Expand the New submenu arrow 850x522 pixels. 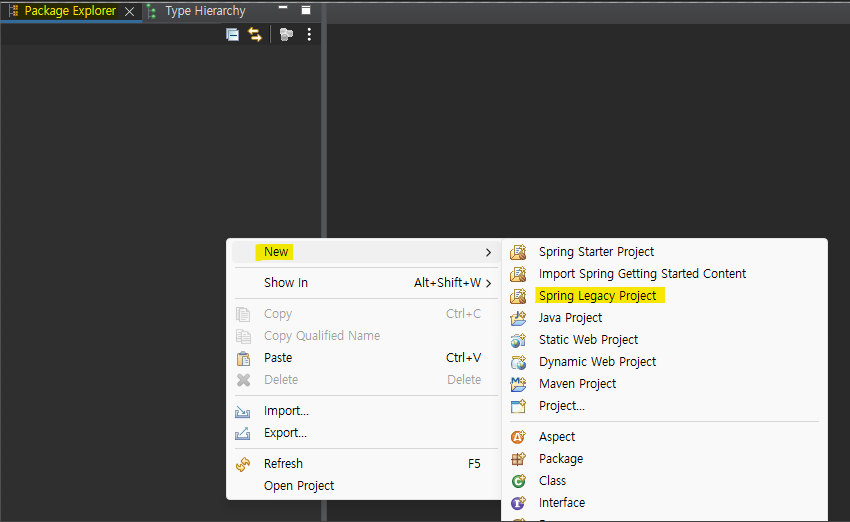pos(488,253)
